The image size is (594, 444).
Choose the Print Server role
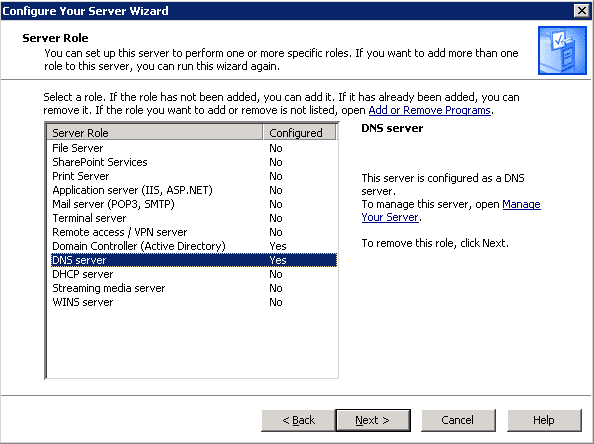click(193, 176)
